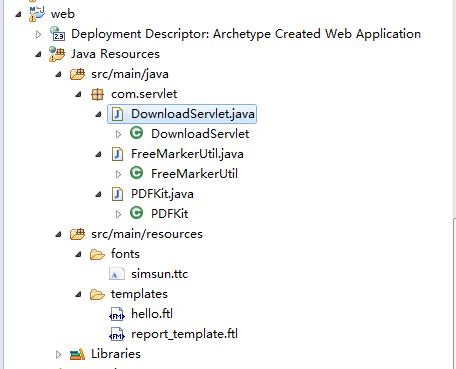Click the FreeMarkerUtil.java file icon
456x369 pixels.
(x=117, y=154)
